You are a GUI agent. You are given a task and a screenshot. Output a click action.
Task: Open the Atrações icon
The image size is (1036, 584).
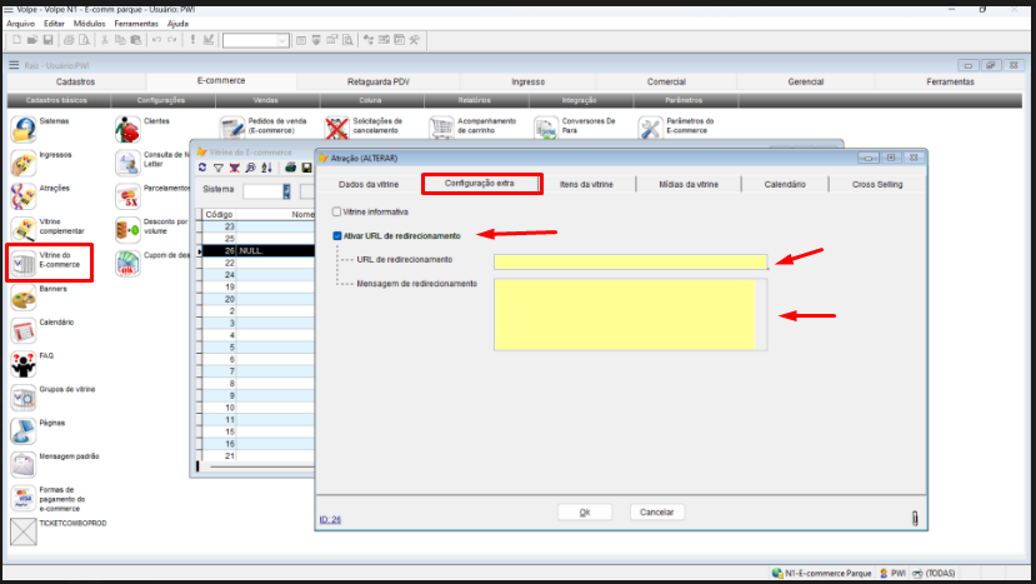(x=23, y=196)
